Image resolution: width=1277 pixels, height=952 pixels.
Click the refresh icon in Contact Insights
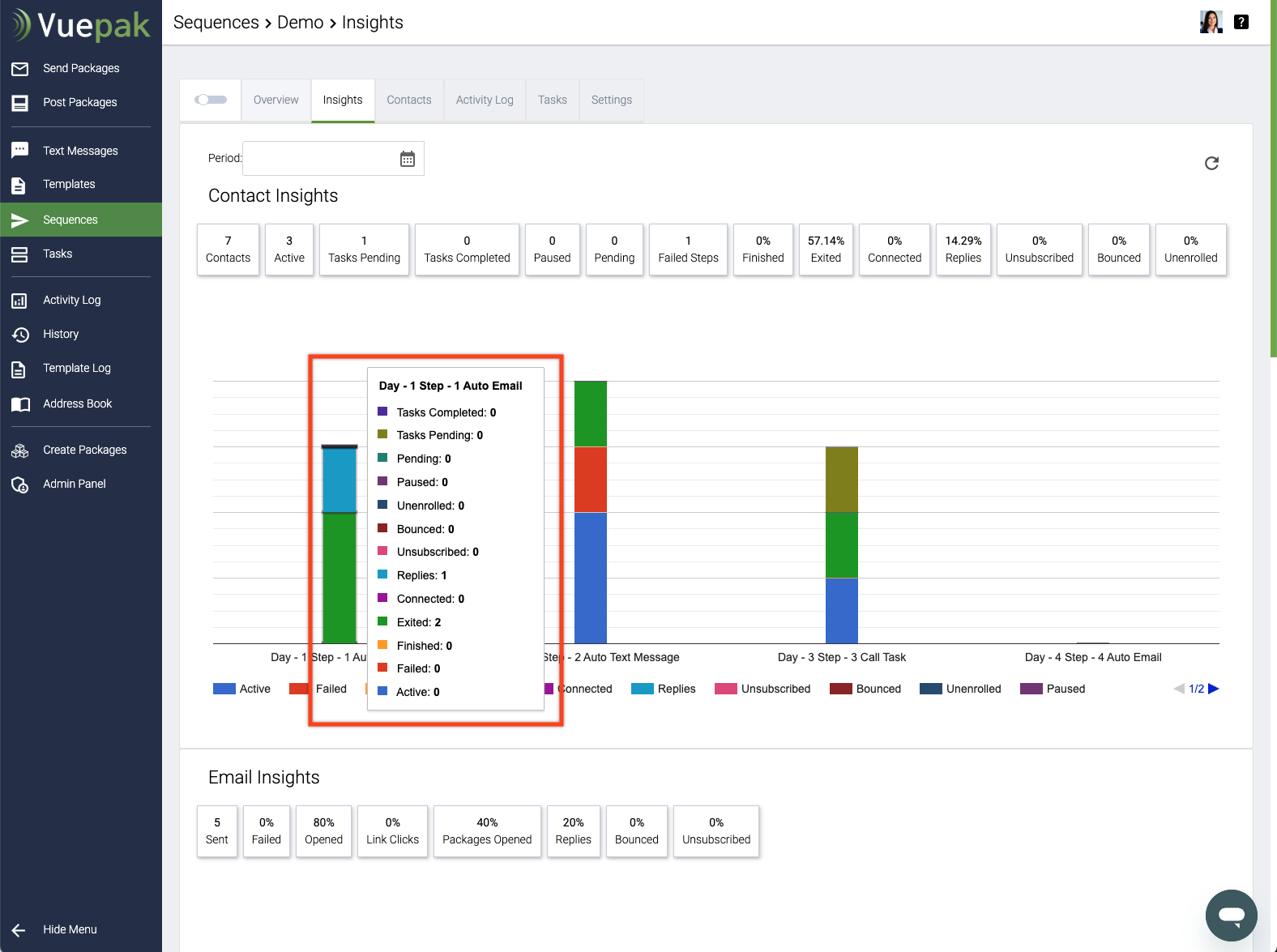(1211, 164)
